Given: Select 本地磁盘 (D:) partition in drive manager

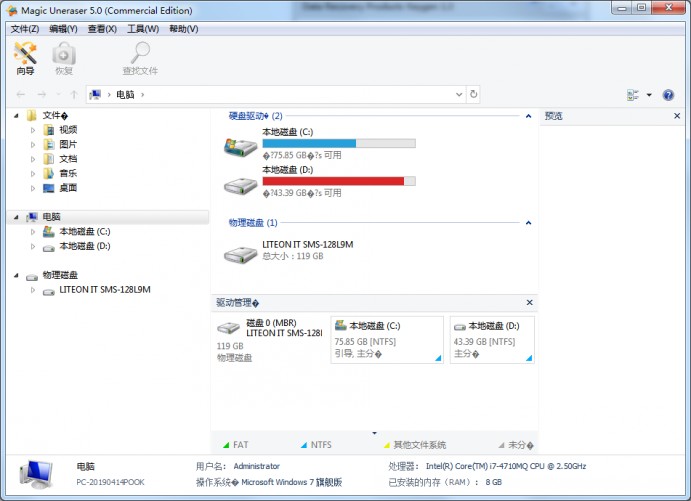Looking at the screenshot, I should click(492, 340).
